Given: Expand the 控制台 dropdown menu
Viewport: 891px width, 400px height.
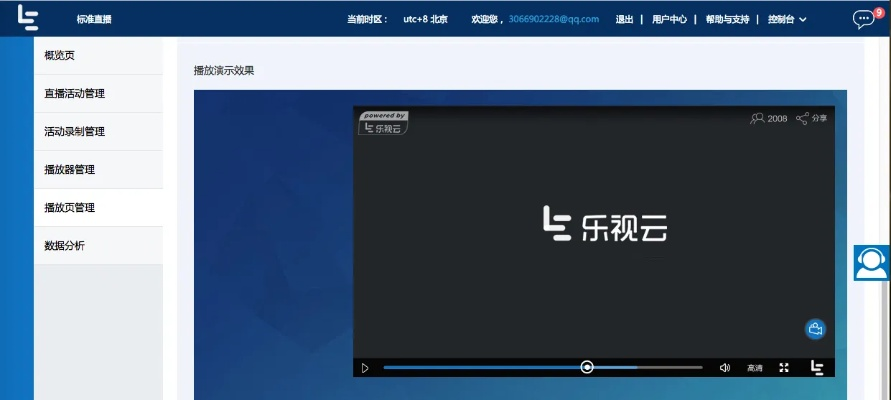Looking at the screenshot, I should (787, 19).
